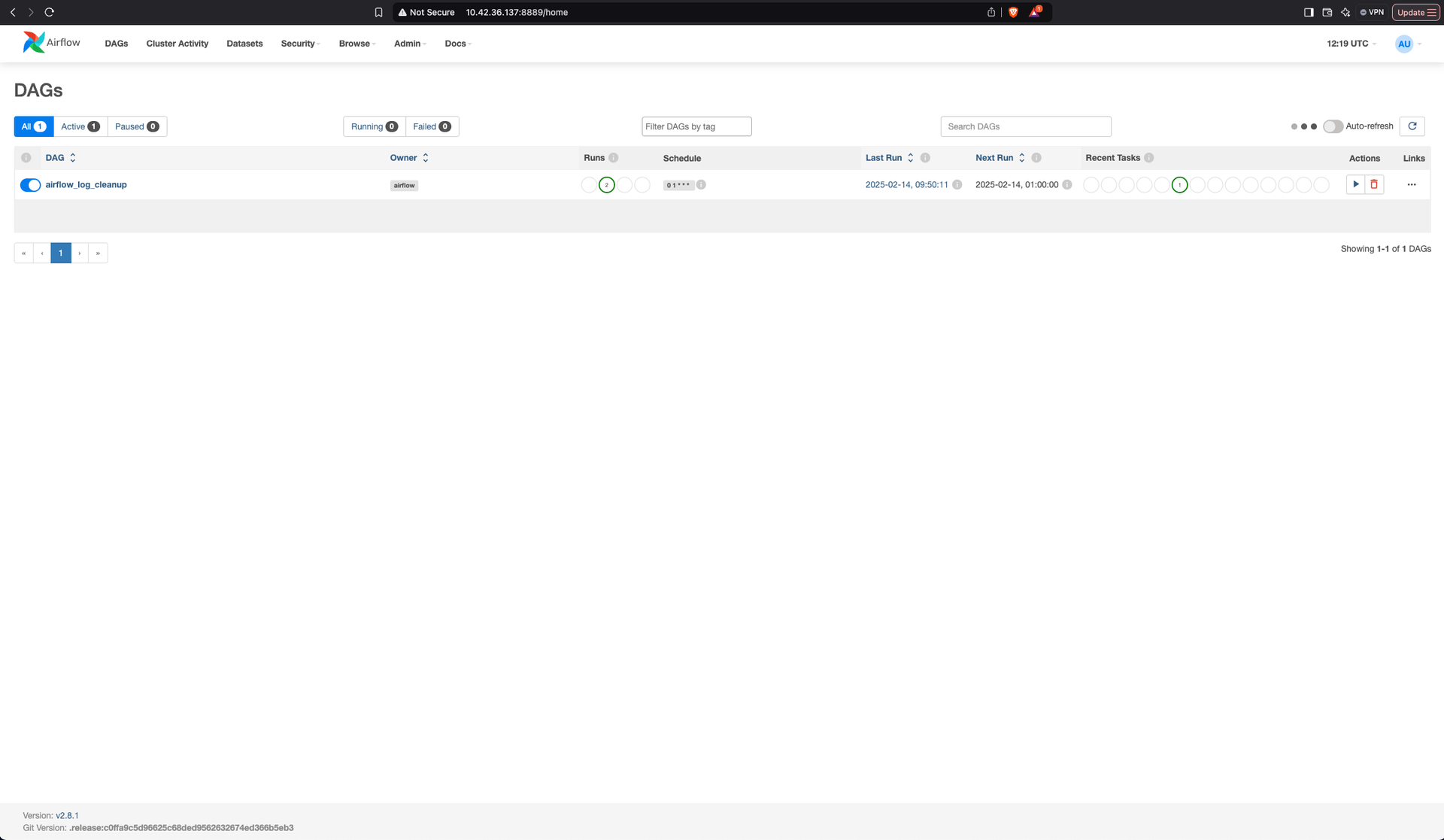Click the Brave Leo AI sparkle icon
Image resolution: width=1444 pixels, height=840 pixels.
pyautogui.click(x=1345, y=12)
